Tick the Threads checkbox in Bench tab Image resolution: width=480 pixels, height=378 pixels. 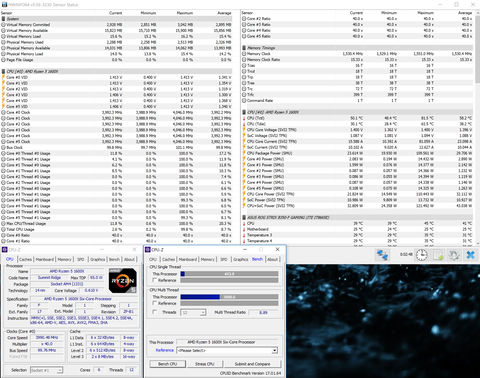click(x=154, y=312)
